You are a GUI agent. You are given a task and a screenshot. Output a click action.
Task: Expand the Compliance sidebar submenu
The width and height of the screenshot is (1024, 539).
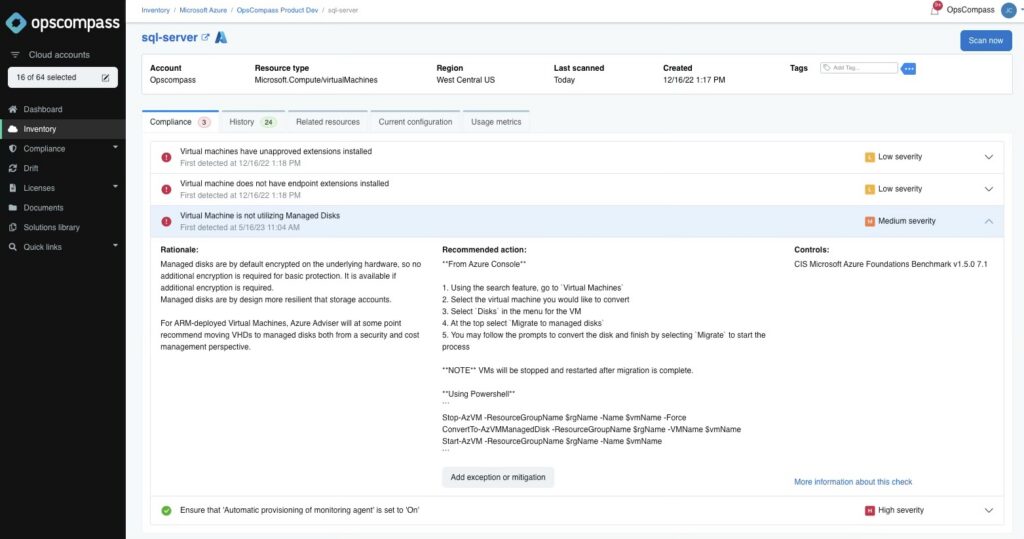coord(115,148)
